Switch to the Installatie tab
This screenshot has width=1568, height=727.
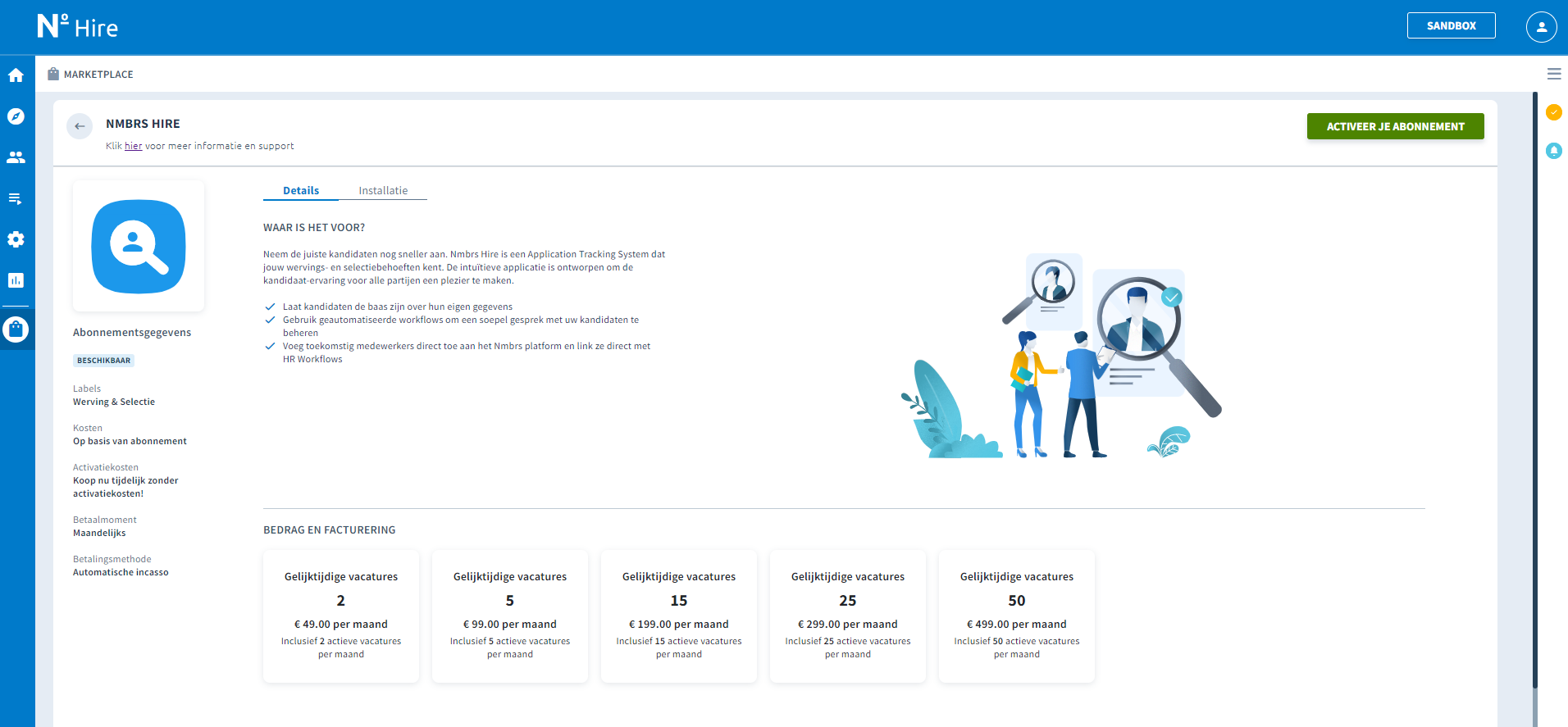pyautogui.click(x=383, y=190)
